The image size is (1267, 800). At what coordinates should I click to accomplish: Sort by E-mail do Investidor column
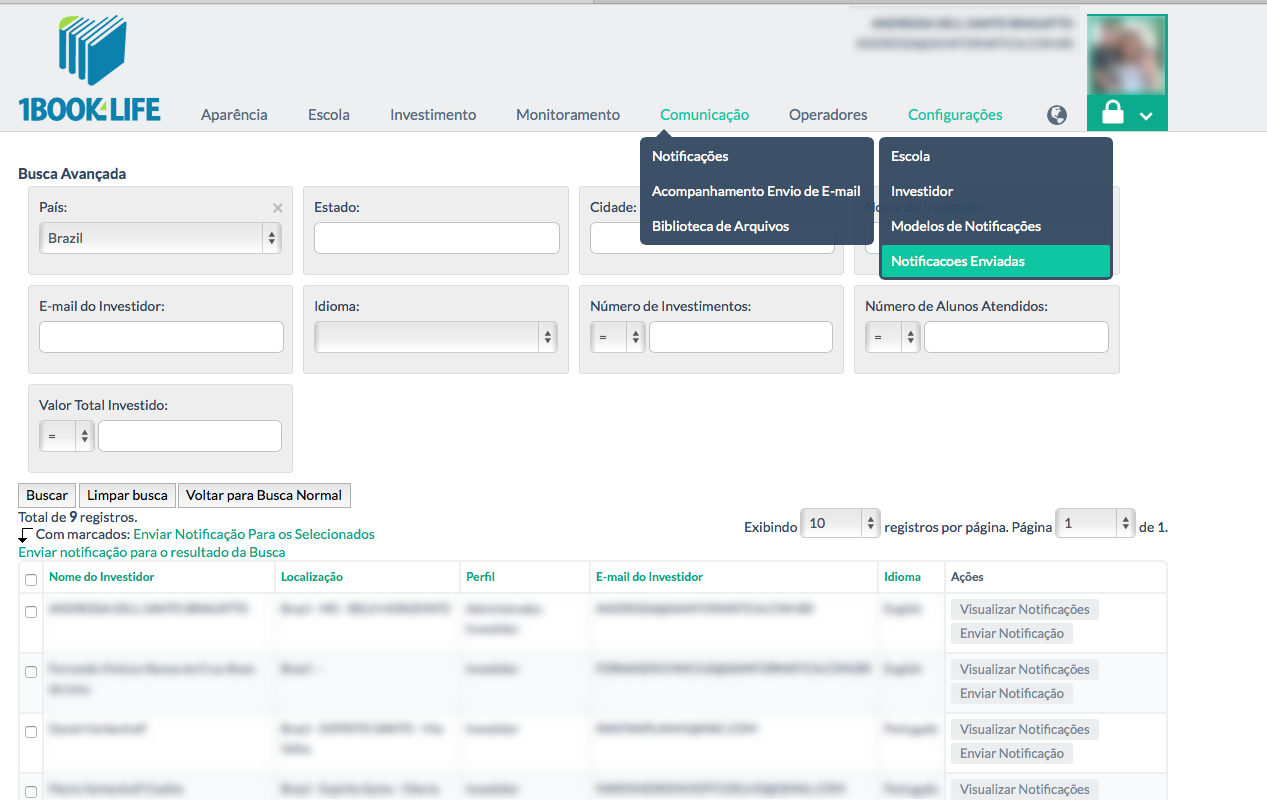tap(649, 577)
